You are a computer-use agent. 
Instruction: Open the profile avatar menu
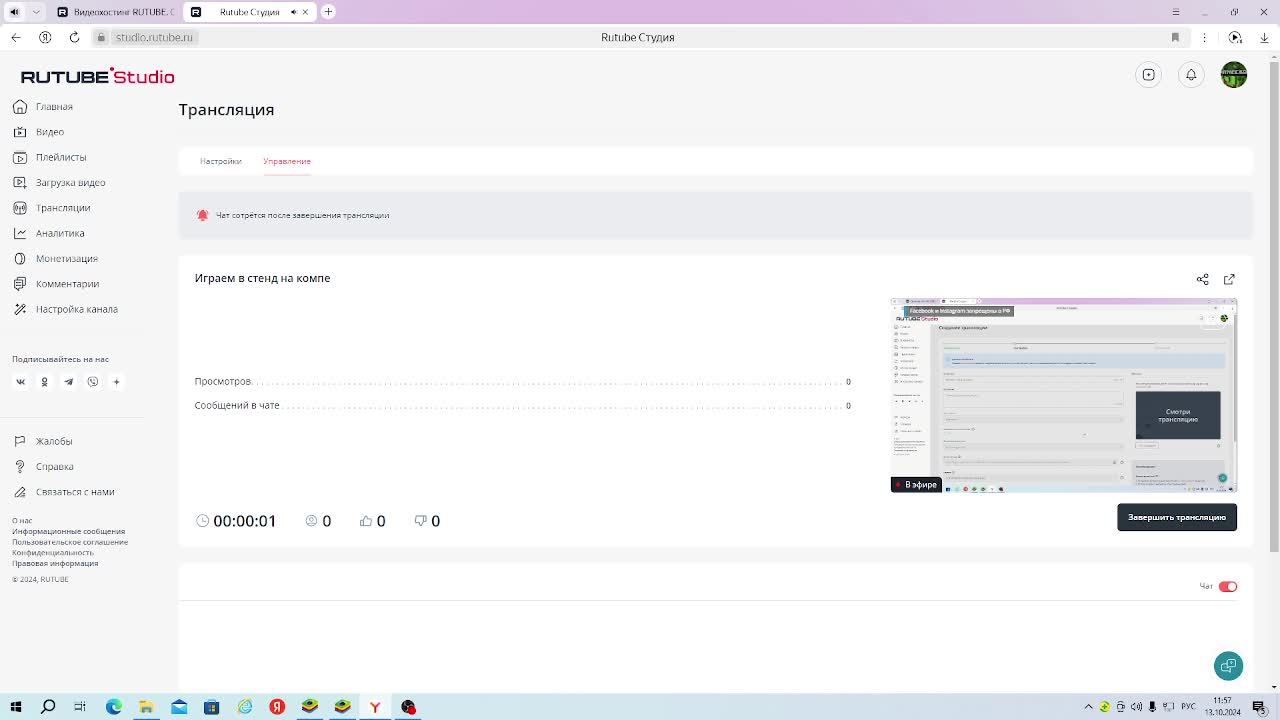pos(1234,75)
